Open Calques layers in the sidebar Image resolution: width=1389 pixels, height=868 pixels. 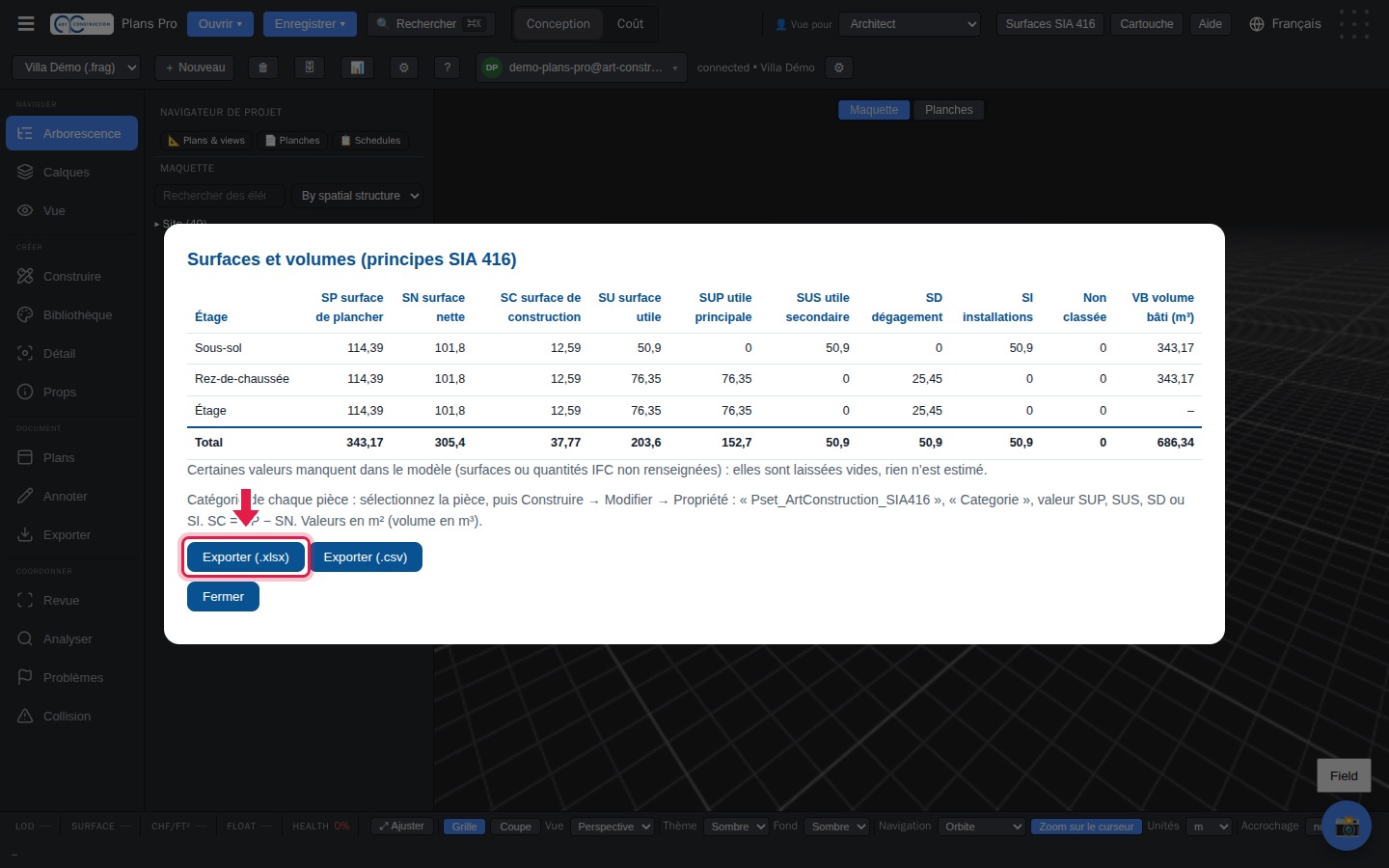tap(71, 172)
